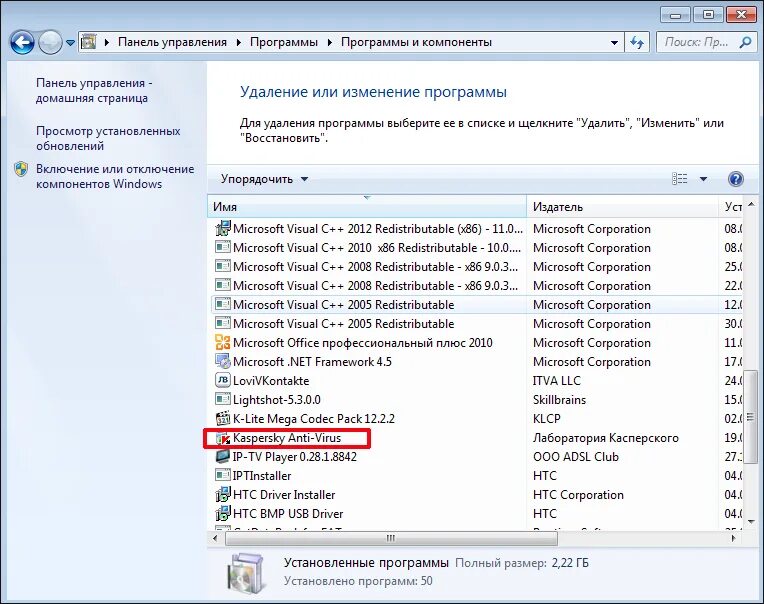764x604 pixels.
Task: Open the address bar history dropdown arrow
Action: point(614,43)
